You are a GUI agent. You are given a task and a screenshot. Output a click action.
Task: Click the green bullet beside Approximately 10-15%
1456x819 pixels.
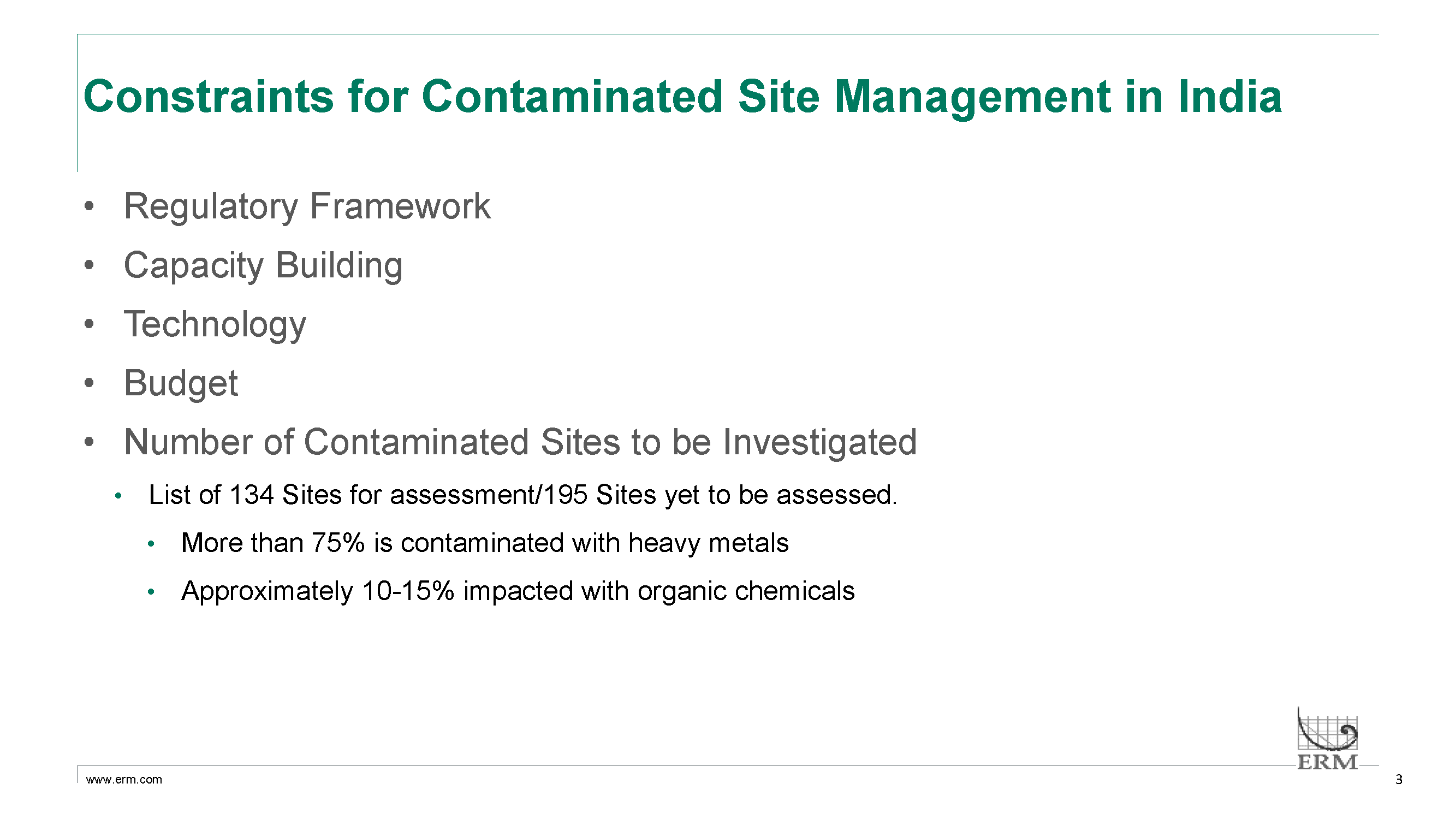point(150,592)
